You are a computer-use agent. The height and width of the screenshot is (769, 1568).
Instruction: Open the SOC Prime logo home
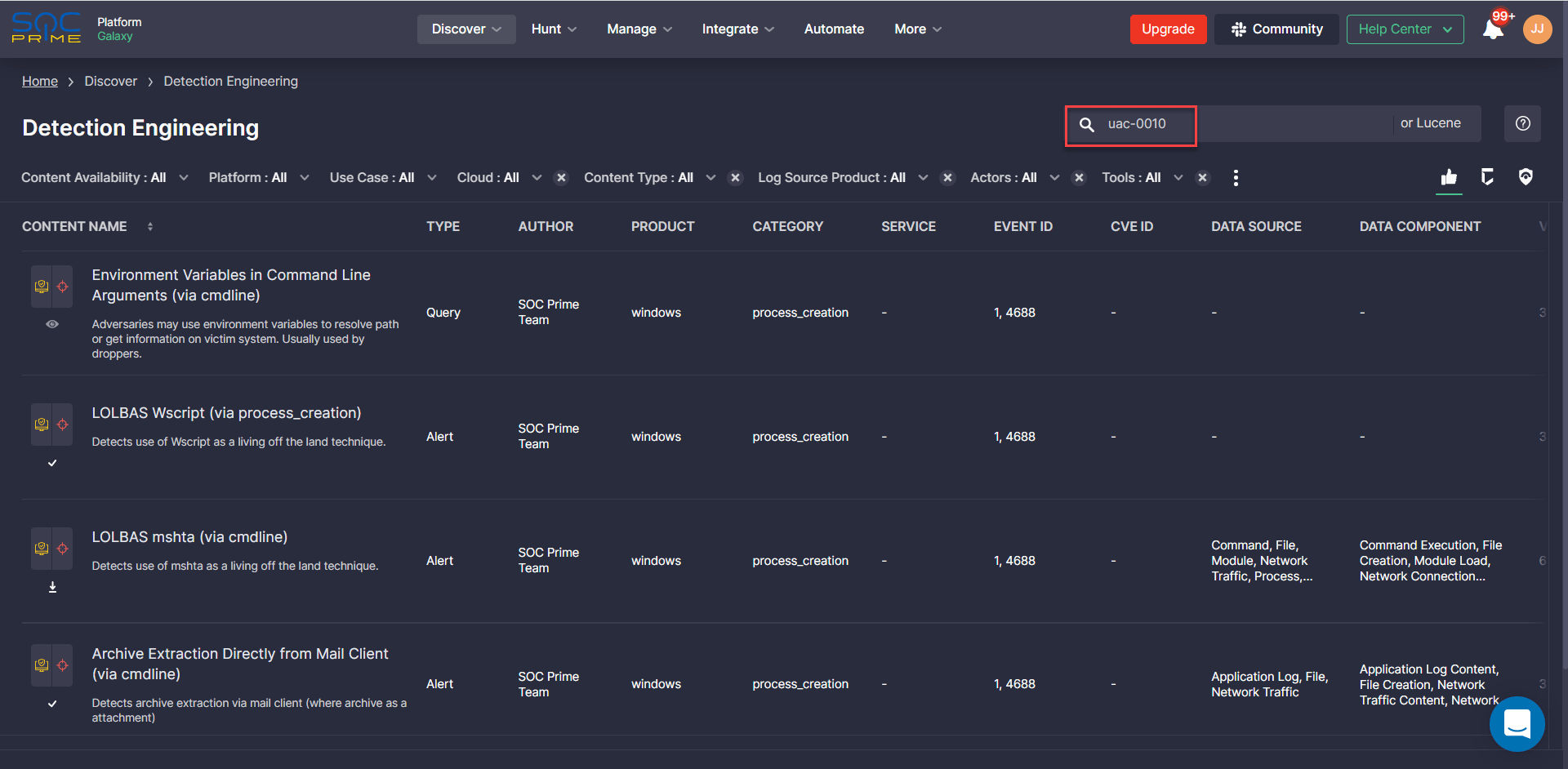click(x=47, y=28)
